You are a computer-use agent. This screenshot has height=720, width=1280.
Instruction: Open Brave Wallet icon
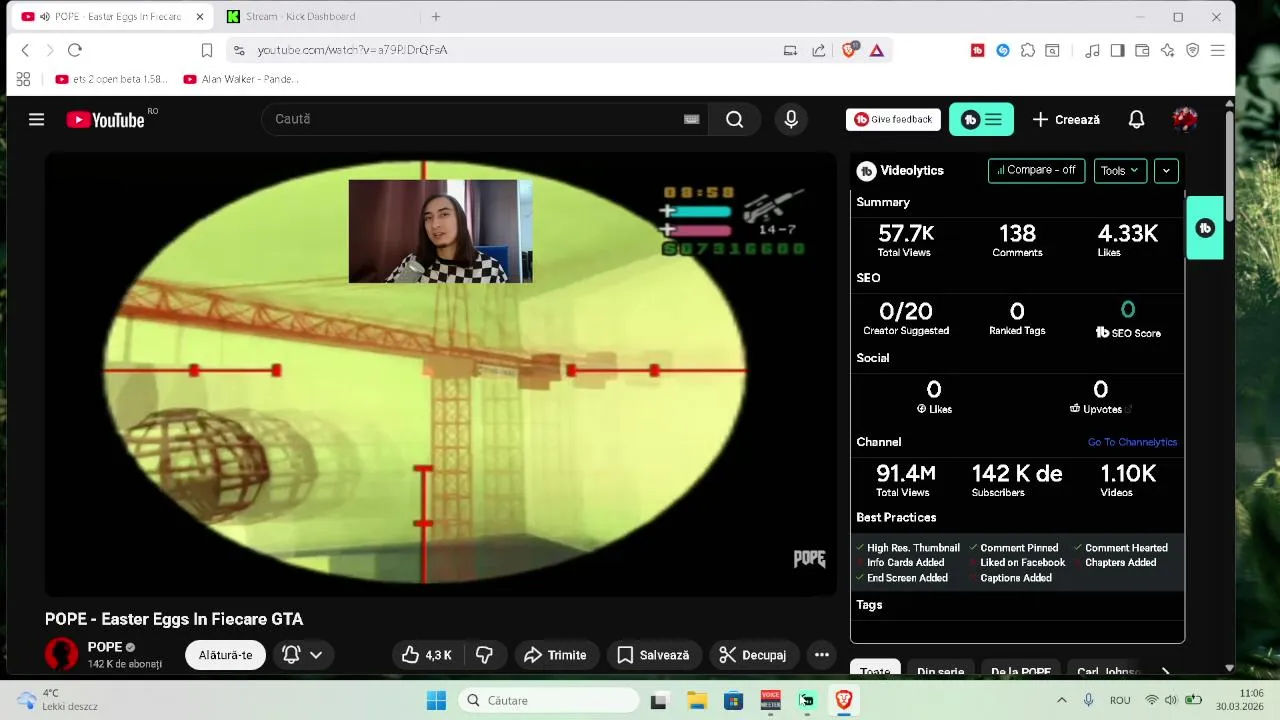(1142, 50)
